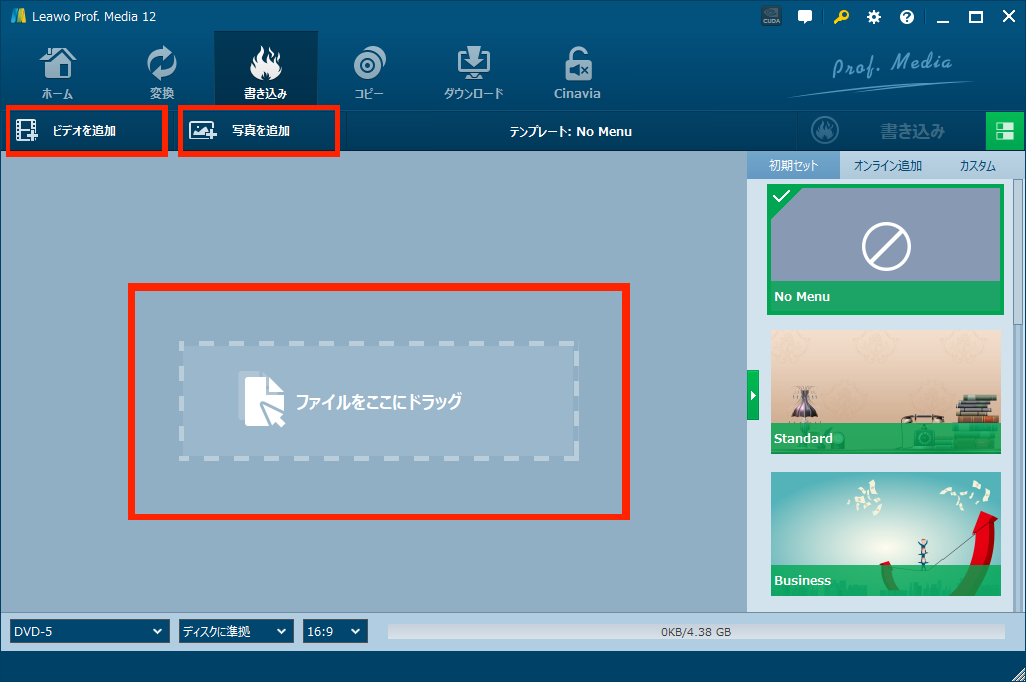Click the key registration icon
Image resolution: width=1026 pixels, height=682 pixels.
(x=841, y=17)
